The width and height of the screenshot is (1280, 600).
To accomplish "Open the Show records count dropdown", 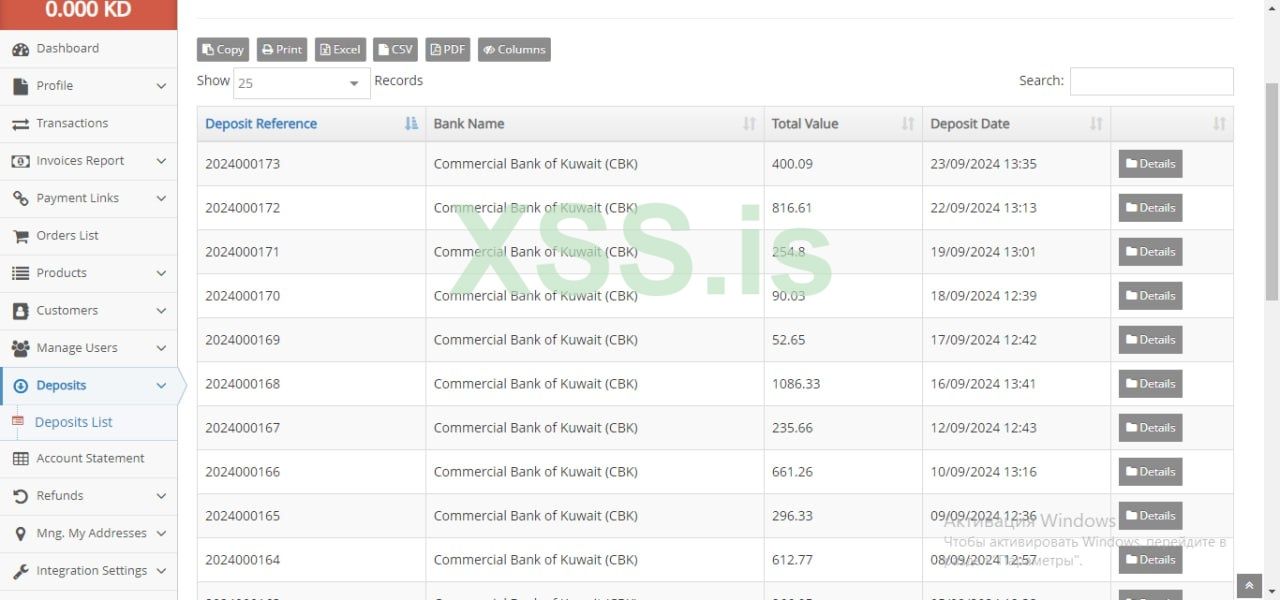I will click(x=301, y=83).
